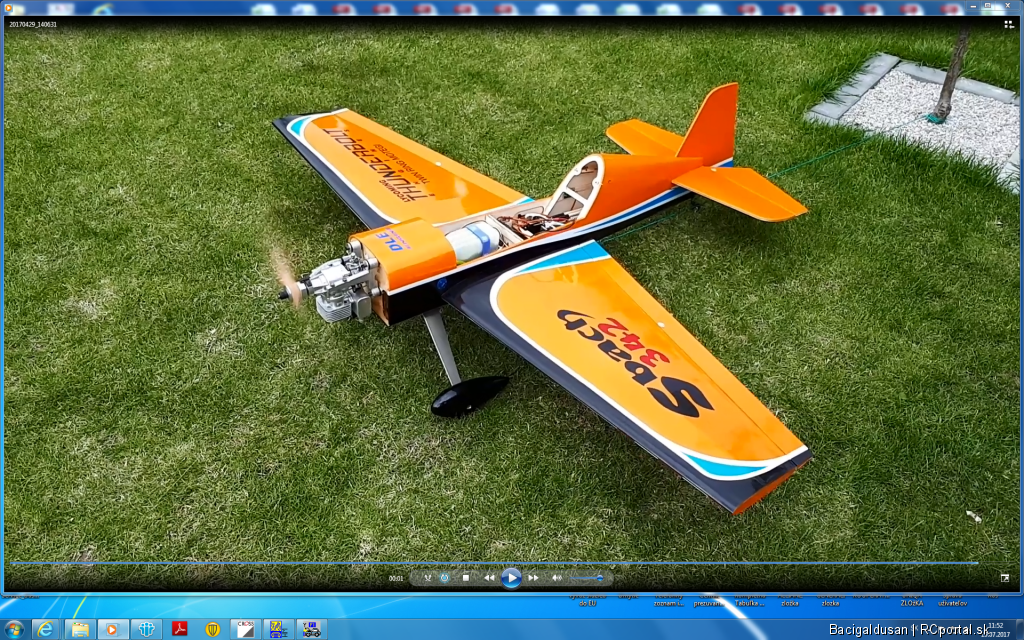1024x640 pixels.
Task: Open Windows Explorer folder icon in taskbar
Action: 80,629
